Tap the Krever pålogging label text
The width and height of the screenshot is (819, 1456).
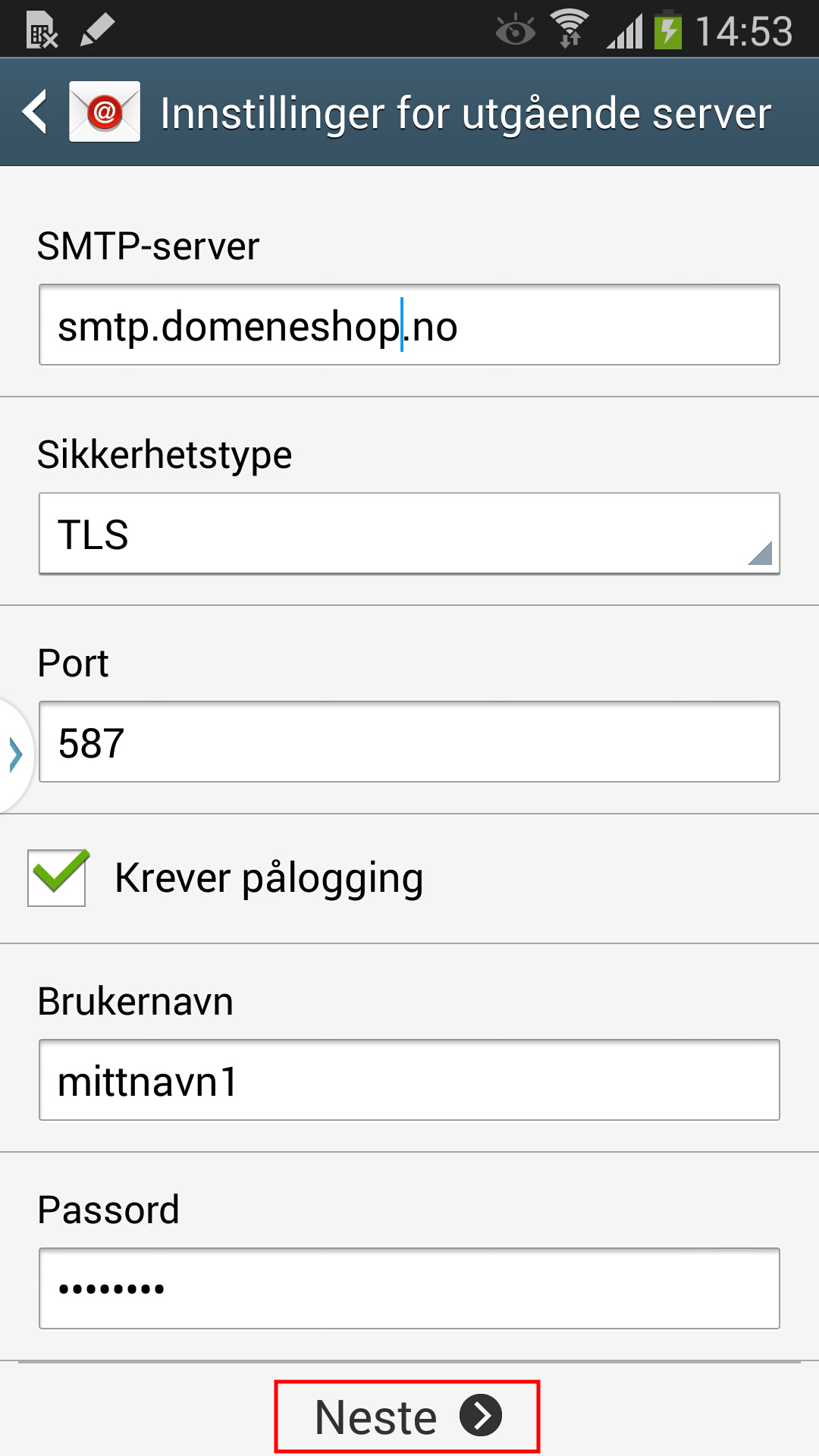[269, 879]
